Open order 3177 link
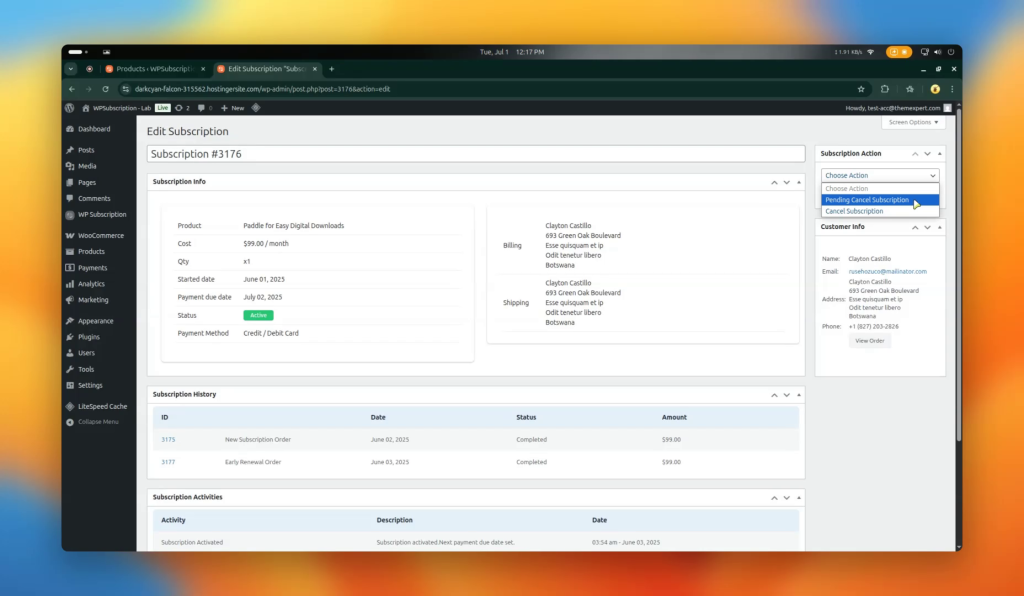This screenshot has width=1024, height=596. coord(168,462)
